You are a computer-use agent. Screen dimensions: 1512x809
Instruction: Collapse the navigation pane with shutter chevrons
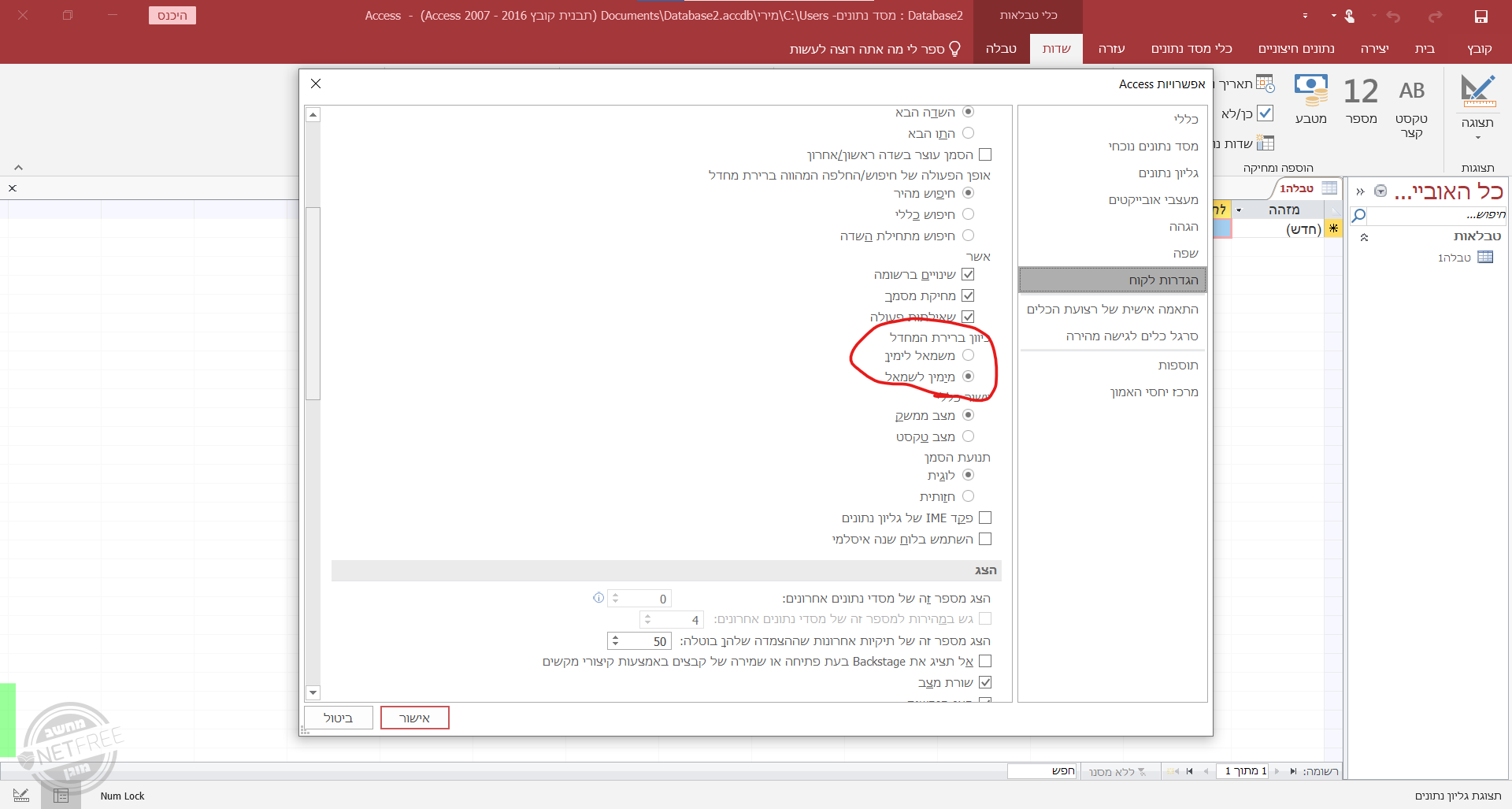1360,191
